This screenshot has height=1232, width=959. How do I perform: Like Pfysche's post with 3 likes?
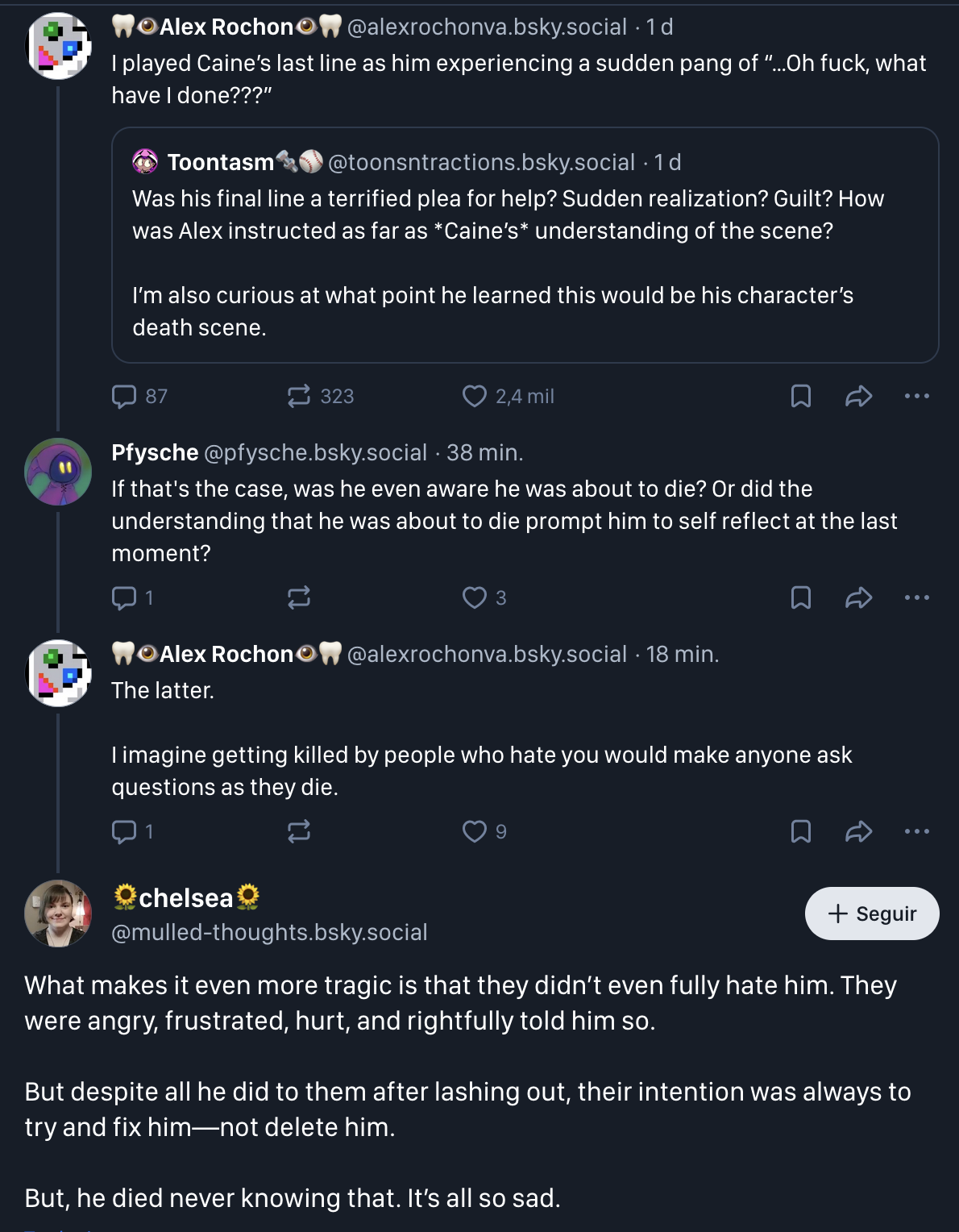475,597
